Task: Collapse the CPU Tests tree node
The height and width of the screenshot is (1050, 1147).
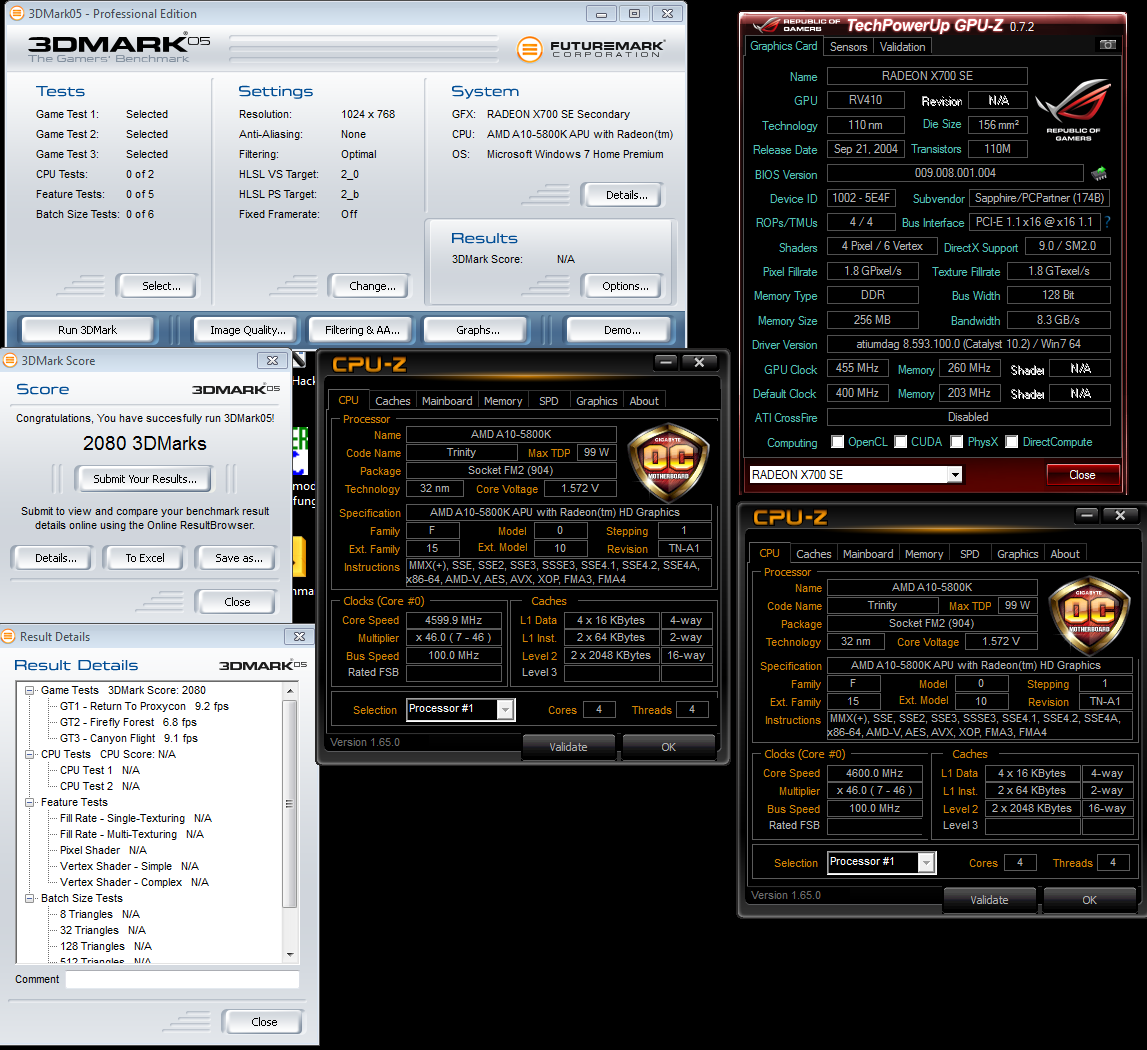Action: click(x=29, y=754)
